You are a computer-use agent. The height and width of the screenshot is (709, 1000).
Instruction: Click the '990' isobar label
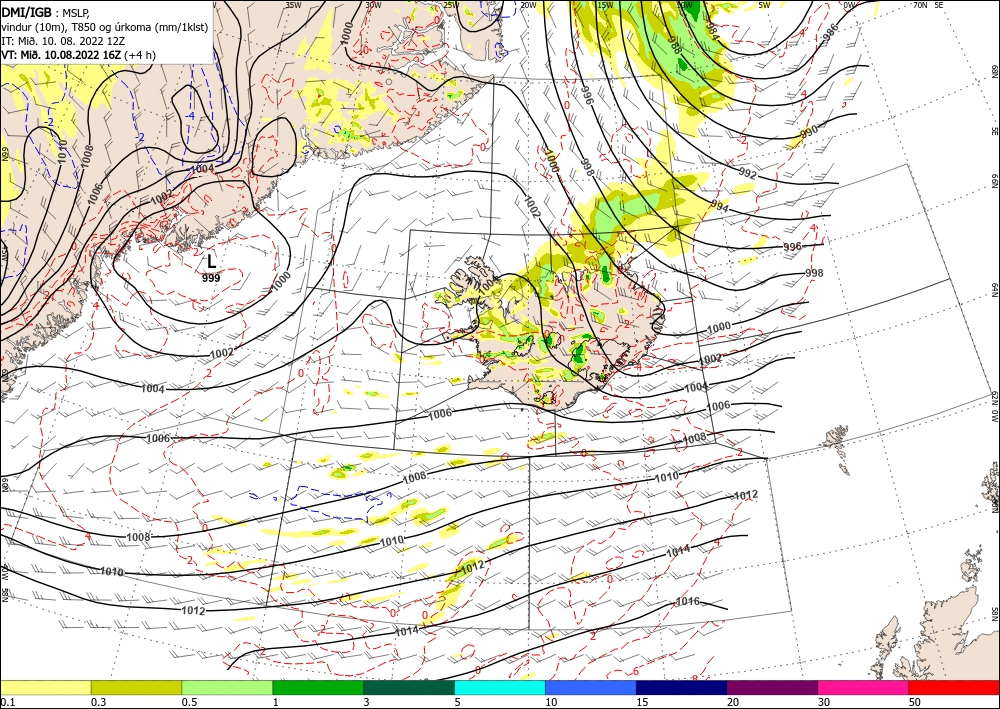(x=809, y=132)
